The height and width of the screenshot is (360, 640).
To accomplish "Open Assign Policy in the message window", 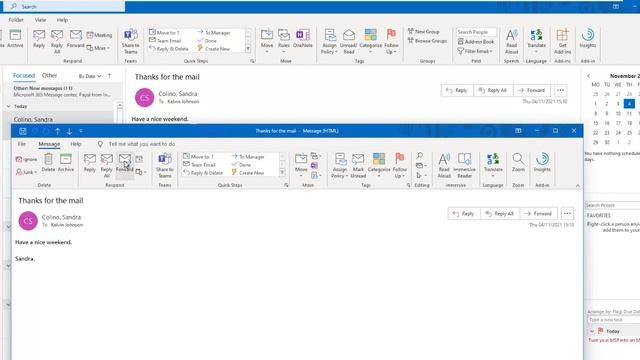I will click(x=340, y=165).
